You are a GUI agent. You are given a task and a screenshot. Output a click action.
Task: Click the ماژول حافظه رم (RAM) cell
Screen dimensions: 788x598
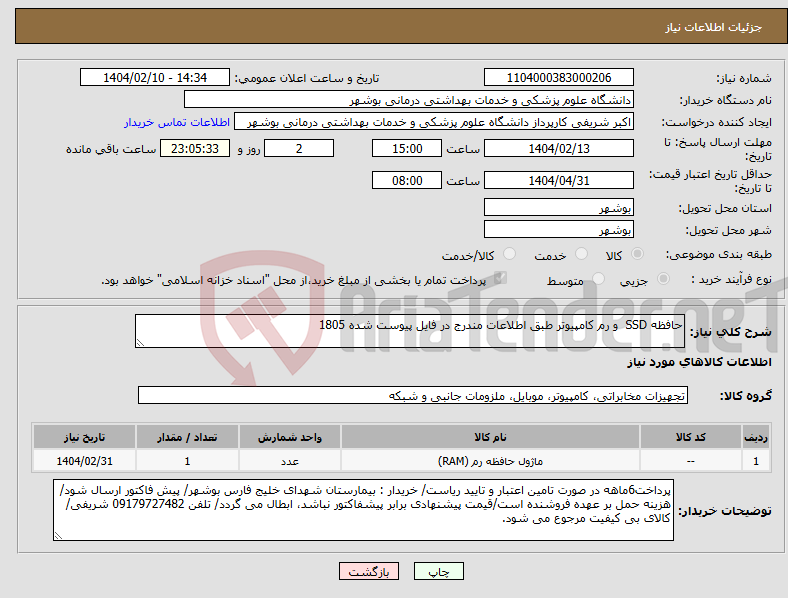tap(490, 461)
